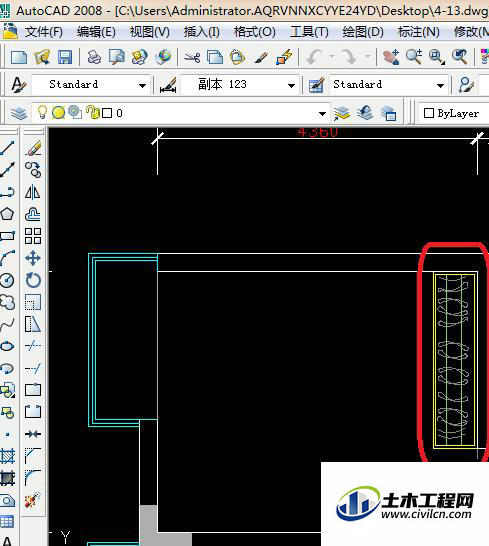
Task: Open the ByLayer color dropdown
Action: (x=453, y=113)
